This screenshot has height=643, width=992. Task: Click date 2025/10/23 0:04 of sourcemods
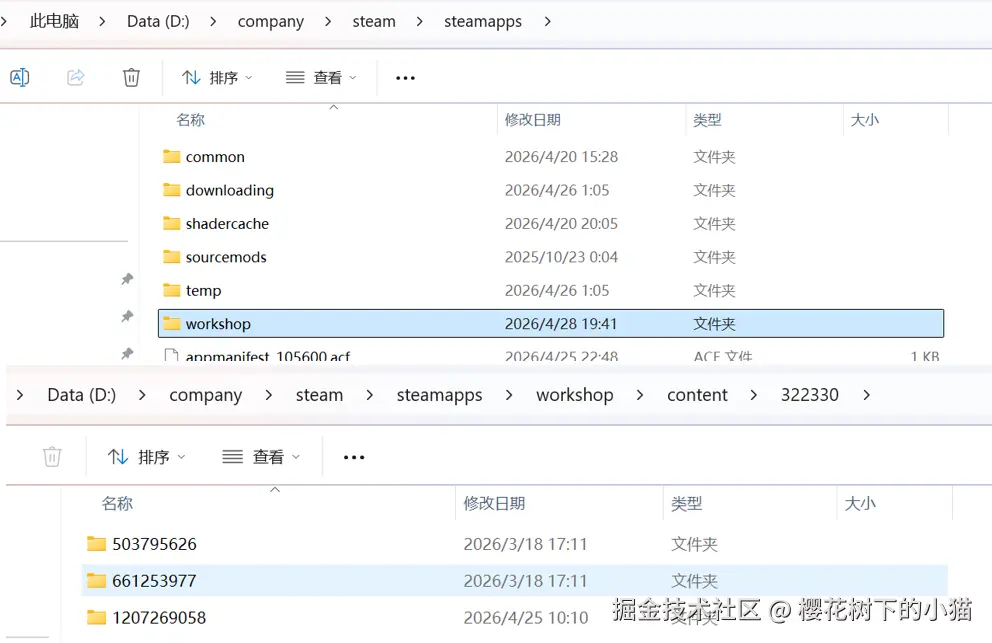pyautogui.click(x=561, y=257)
